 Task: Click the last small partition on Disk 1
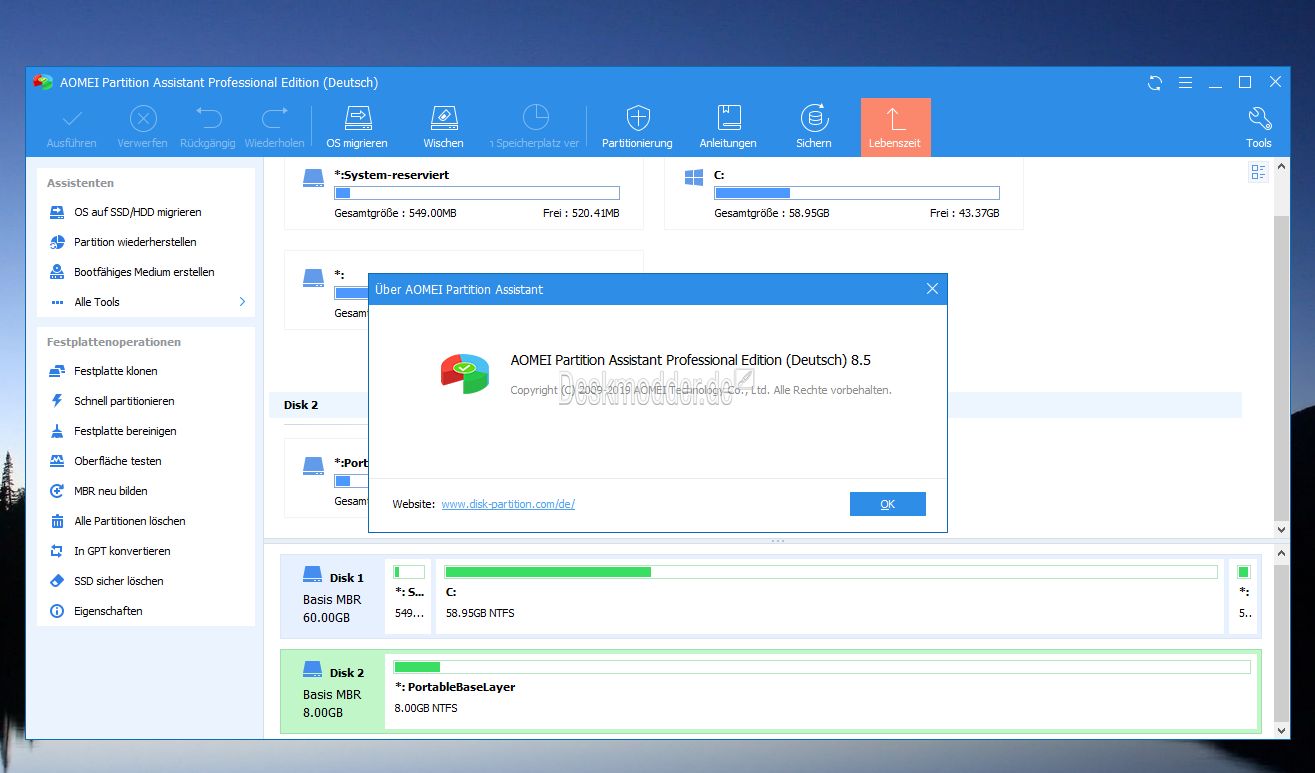click(x=1243, y=597)
